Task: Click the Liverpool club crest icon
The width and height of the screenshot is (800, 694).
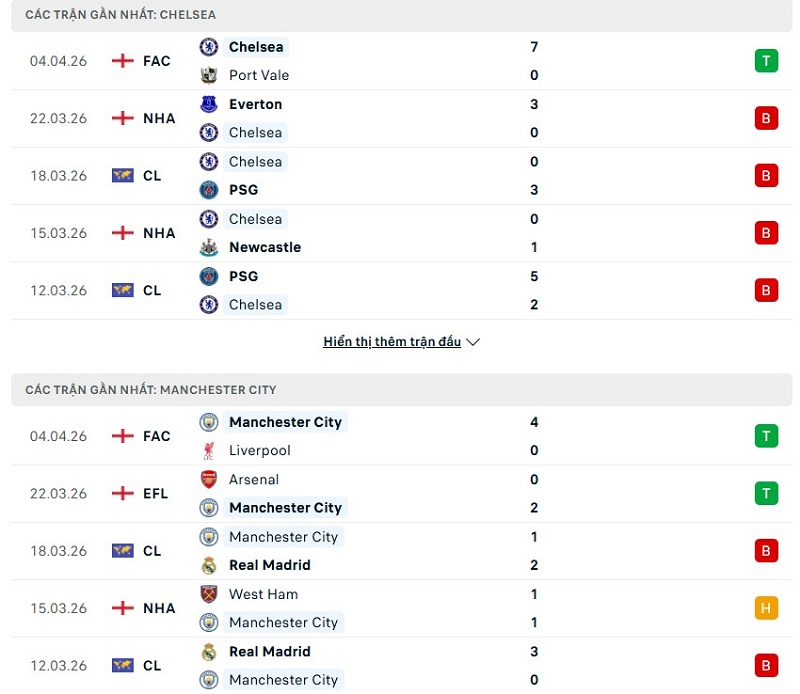Action: (x=209, y=450)
